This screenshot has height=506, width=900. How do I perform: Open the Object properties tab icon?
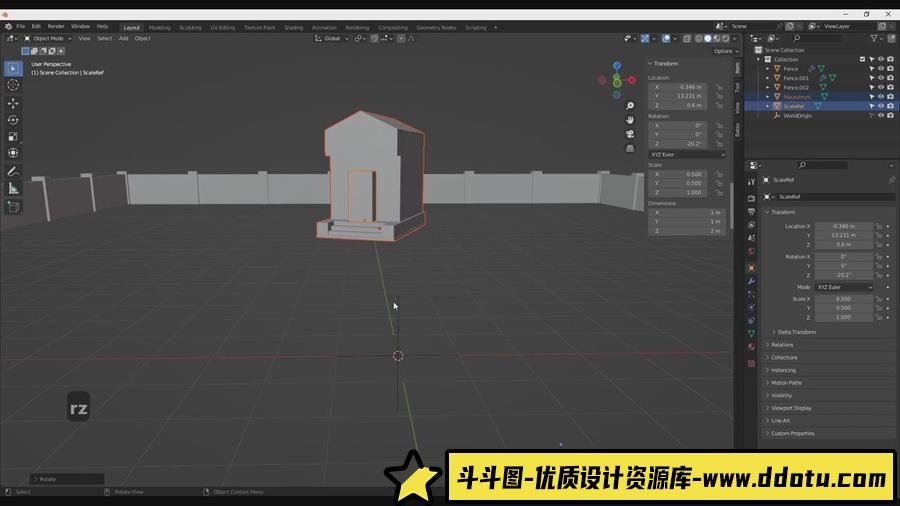coord(751,268)
